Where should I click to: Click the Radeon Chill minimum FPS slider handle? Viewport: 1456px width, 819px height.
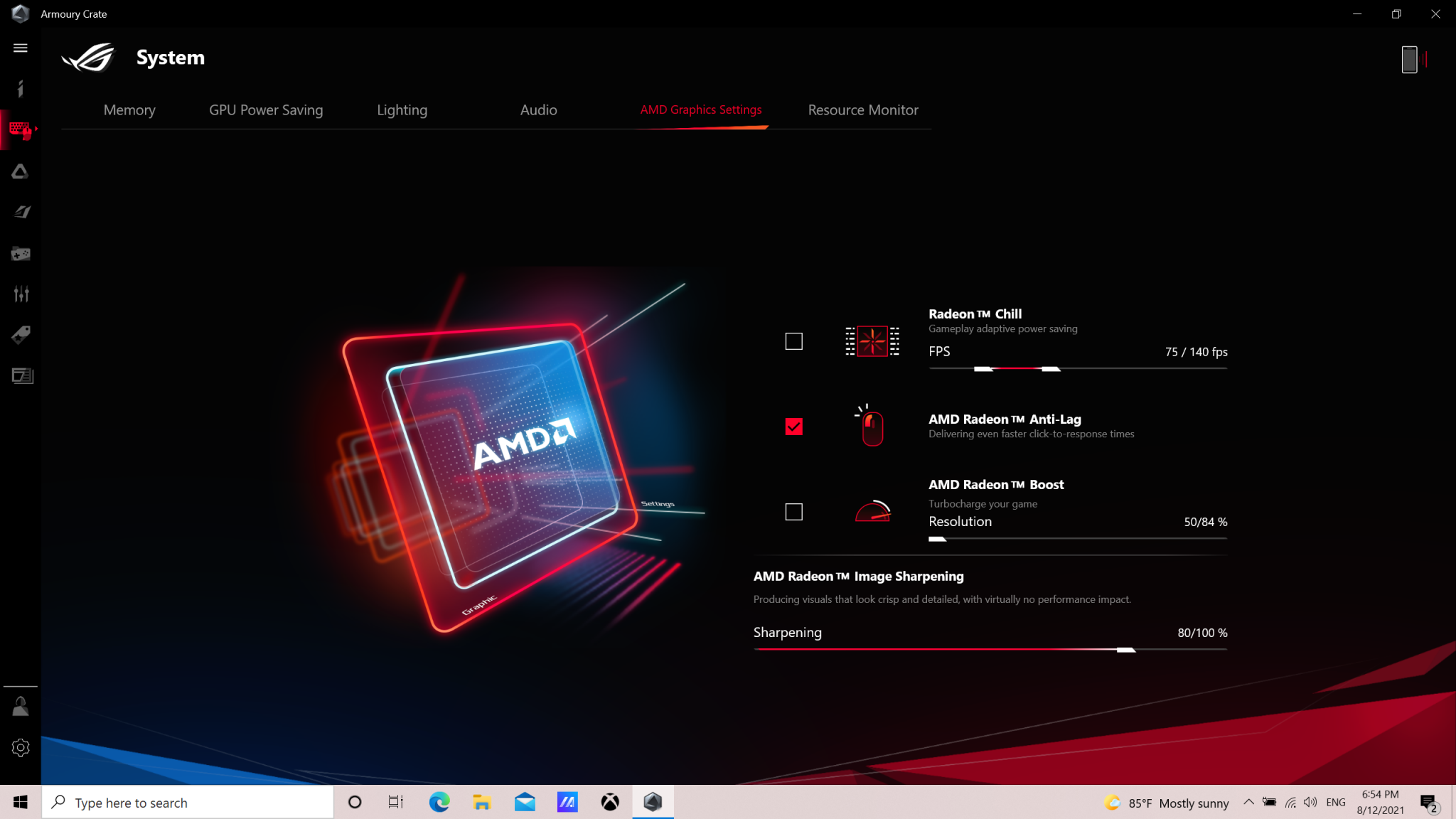[x=983, y=369]
